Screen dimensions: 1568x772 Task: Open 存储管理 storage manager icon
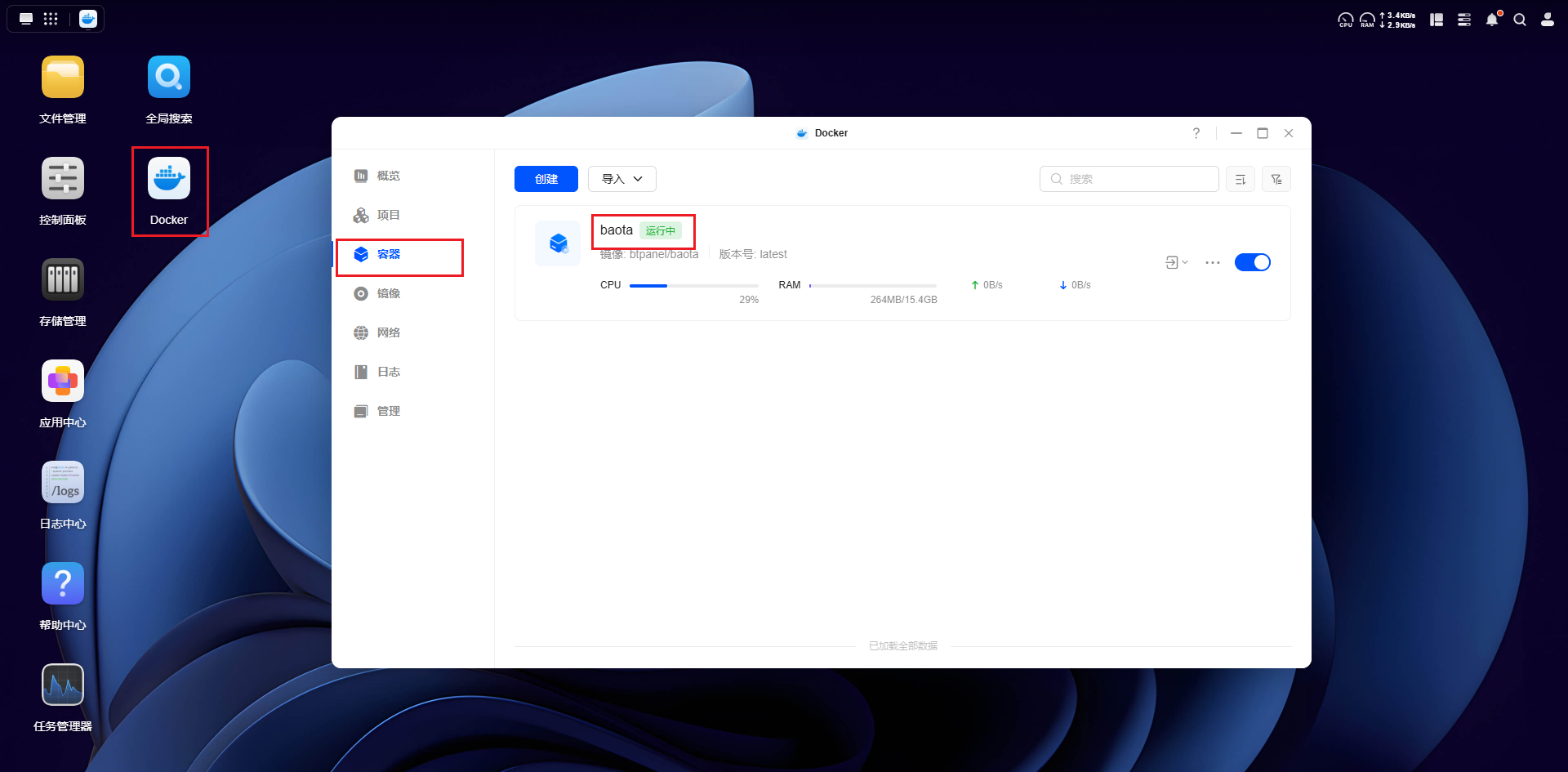tap(63, 280)
